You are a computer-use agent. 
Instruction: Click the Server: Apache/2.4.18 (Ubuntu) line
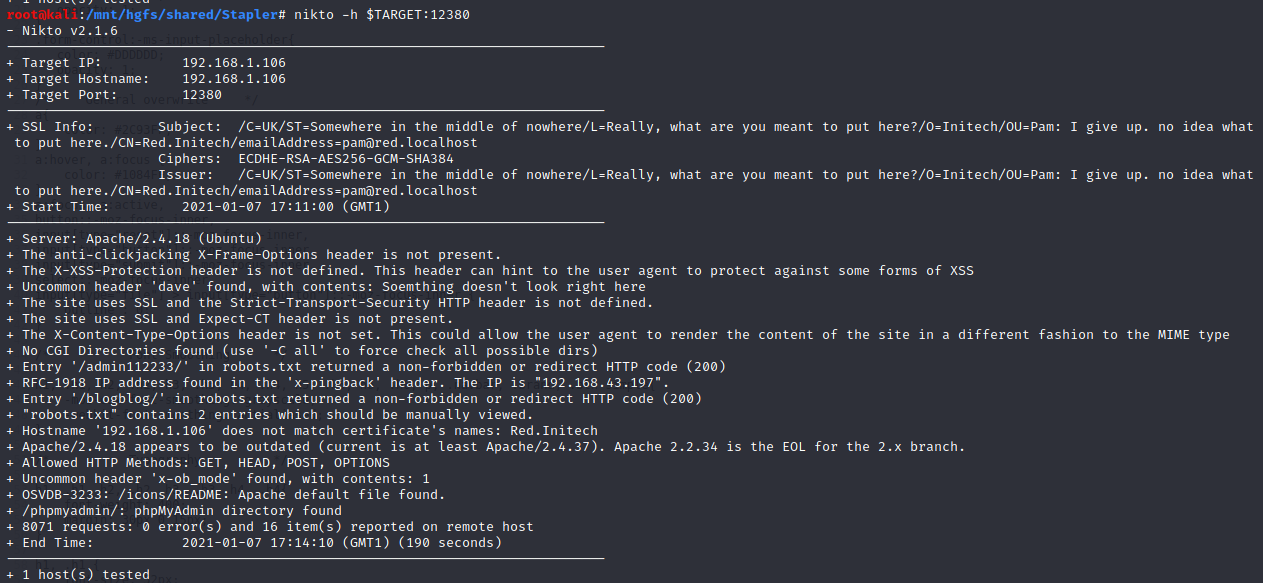[x=142, y=239]
